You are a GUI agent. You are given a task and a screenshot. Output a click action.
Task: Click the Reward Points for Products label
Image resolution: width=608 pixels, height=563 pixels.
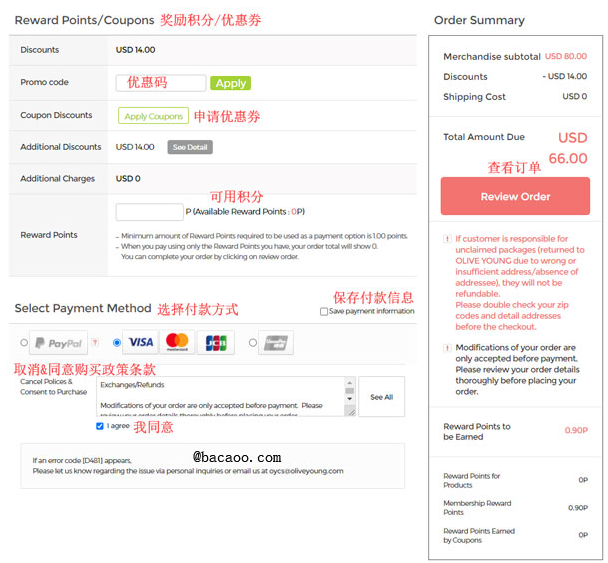[472, 481]
